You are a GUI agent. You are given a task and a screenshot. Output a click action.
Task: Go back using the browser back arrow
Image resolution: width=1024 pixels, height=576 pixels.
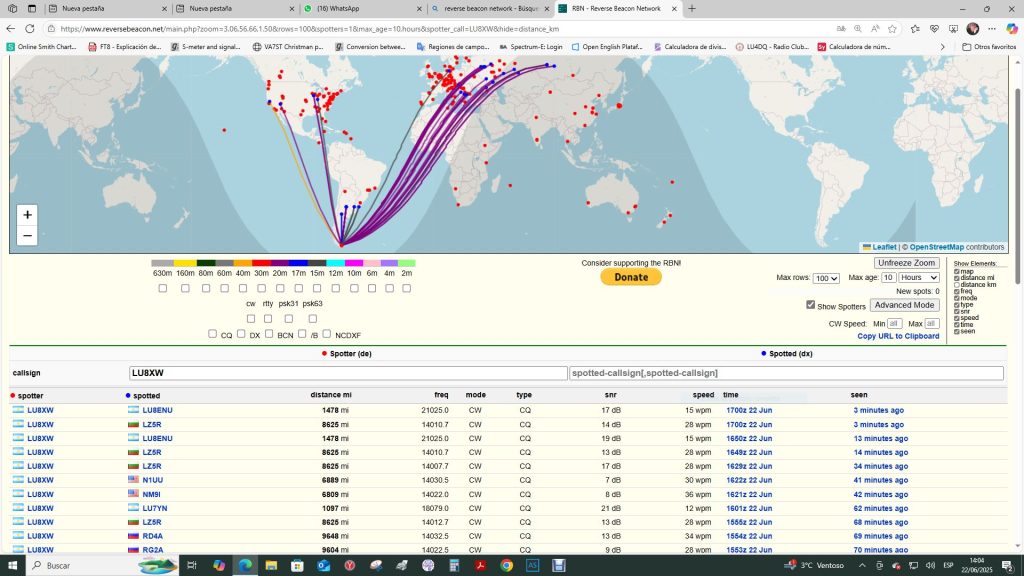pos(10,29)
